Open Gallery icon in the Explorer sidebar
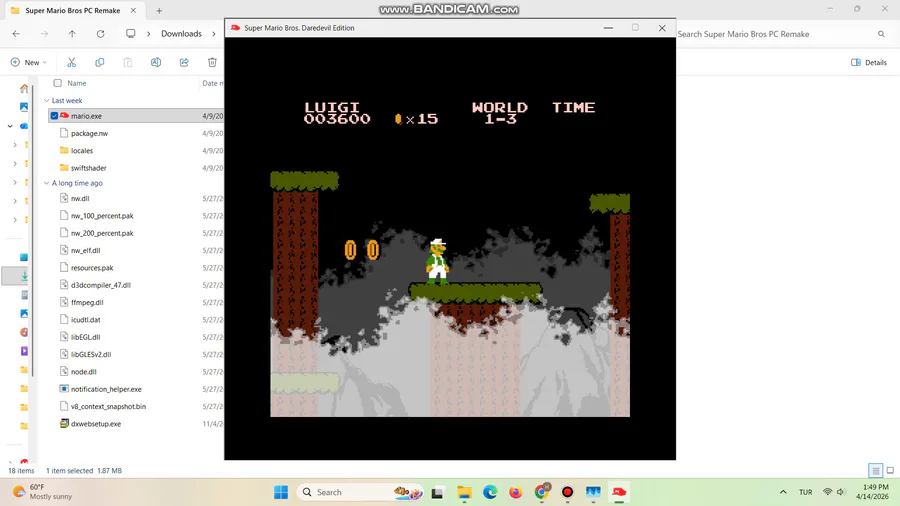900x506 pixels. pos(24,107)
